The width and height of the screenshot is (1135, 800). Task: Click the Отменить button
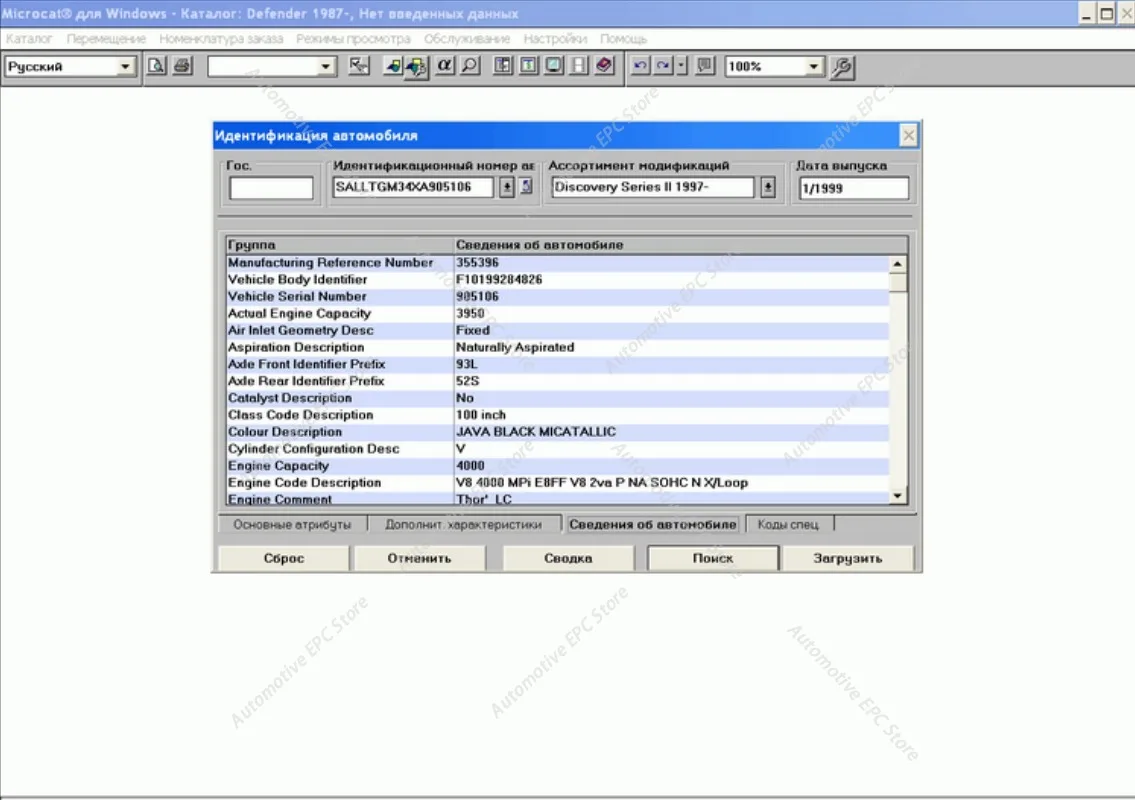419,558
